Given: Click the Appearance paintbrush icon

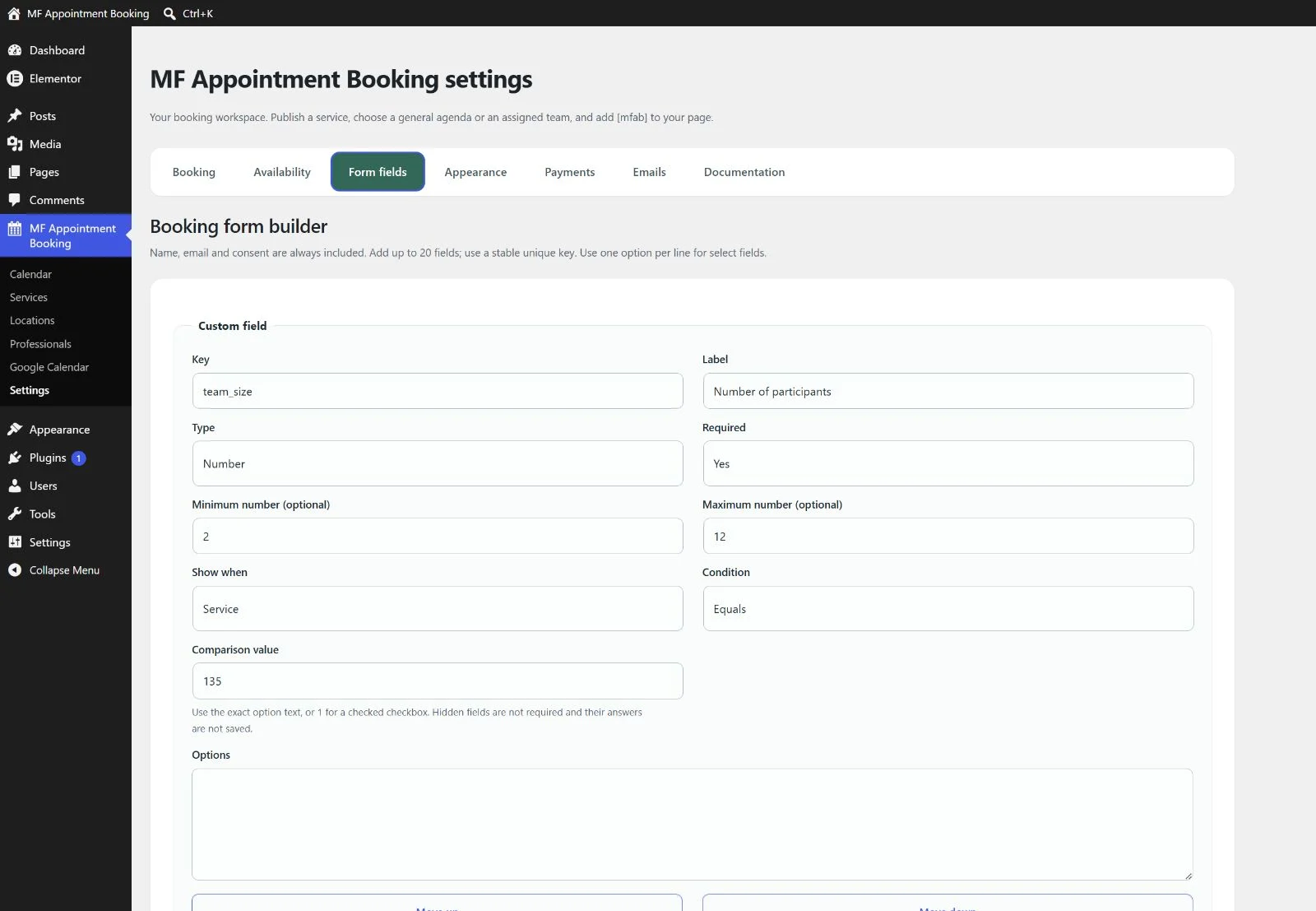Looking at the screenshot, I should pyautogui.click(x=15, y=430).
